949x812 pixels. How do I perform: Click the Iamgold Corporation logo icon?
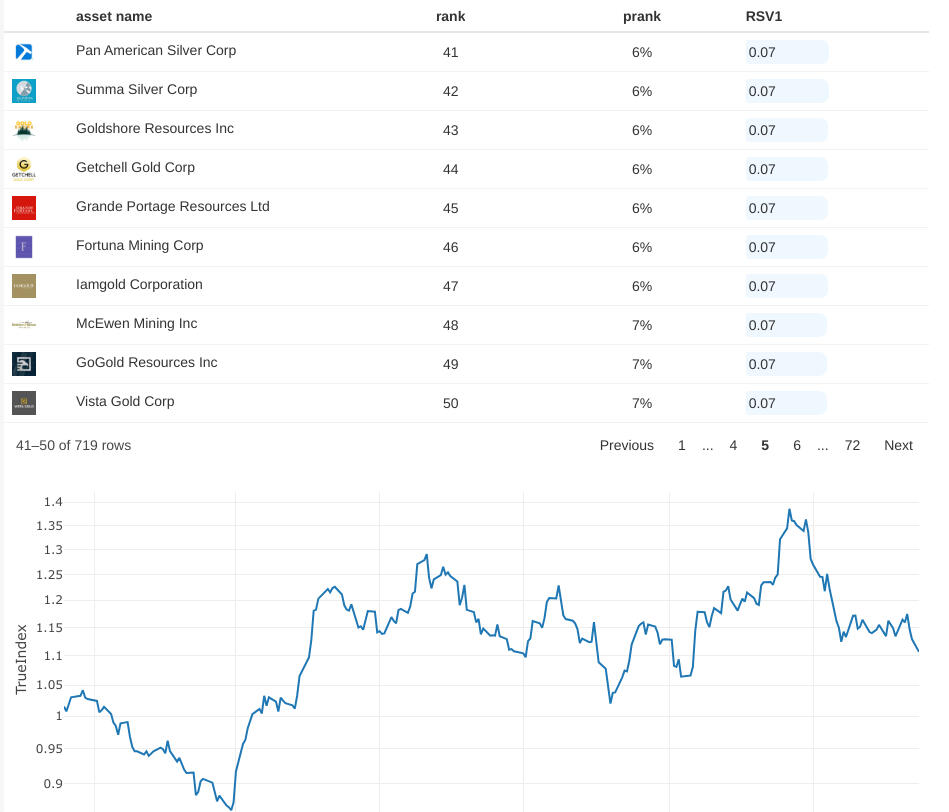(x=24, y=286)
